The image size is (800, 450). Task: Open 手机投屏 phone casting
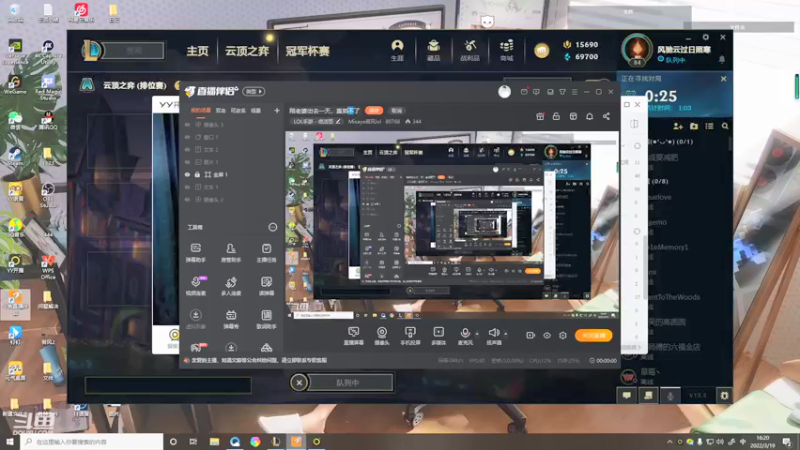[410, 336]
